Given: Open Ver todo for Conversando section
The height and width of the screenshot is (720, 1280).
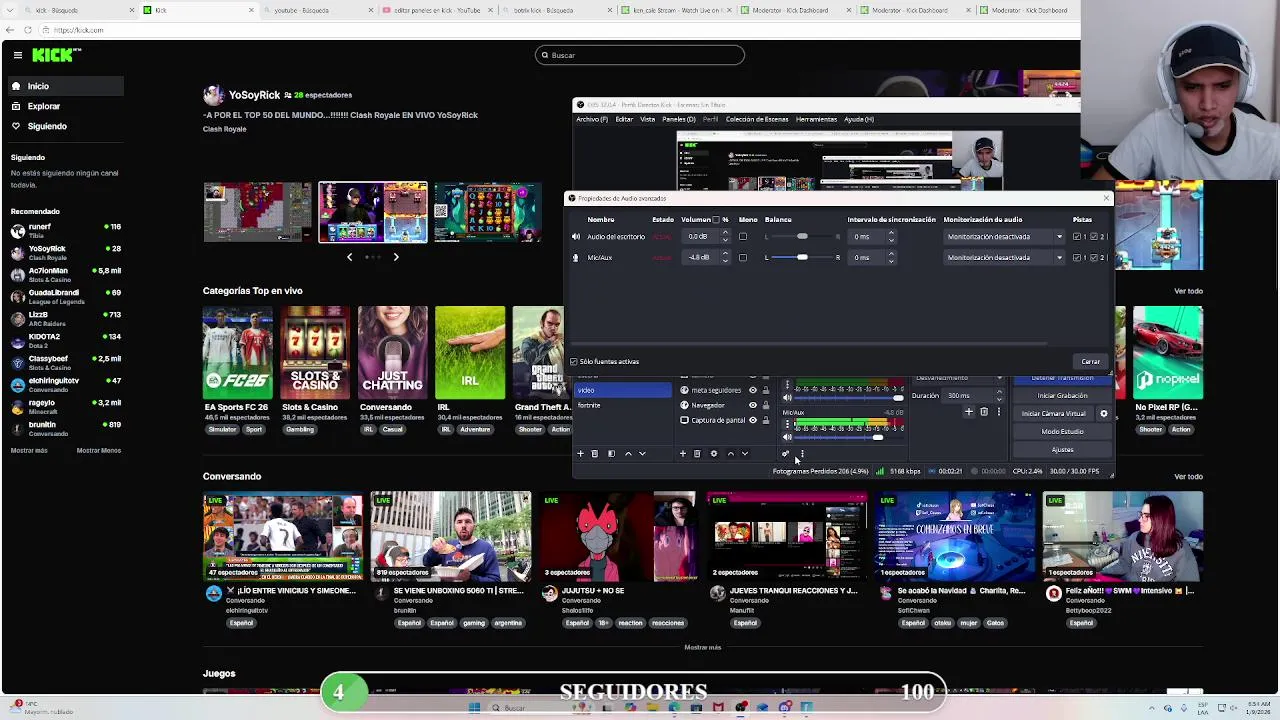Looking at the screenshot, I should click(x=1188, y=477).
